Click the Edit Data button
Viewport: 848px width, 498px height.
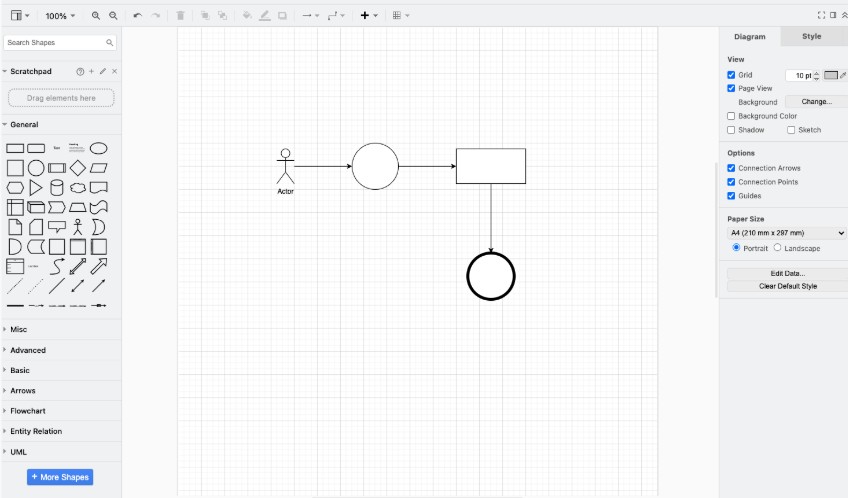tap(786, 273)
